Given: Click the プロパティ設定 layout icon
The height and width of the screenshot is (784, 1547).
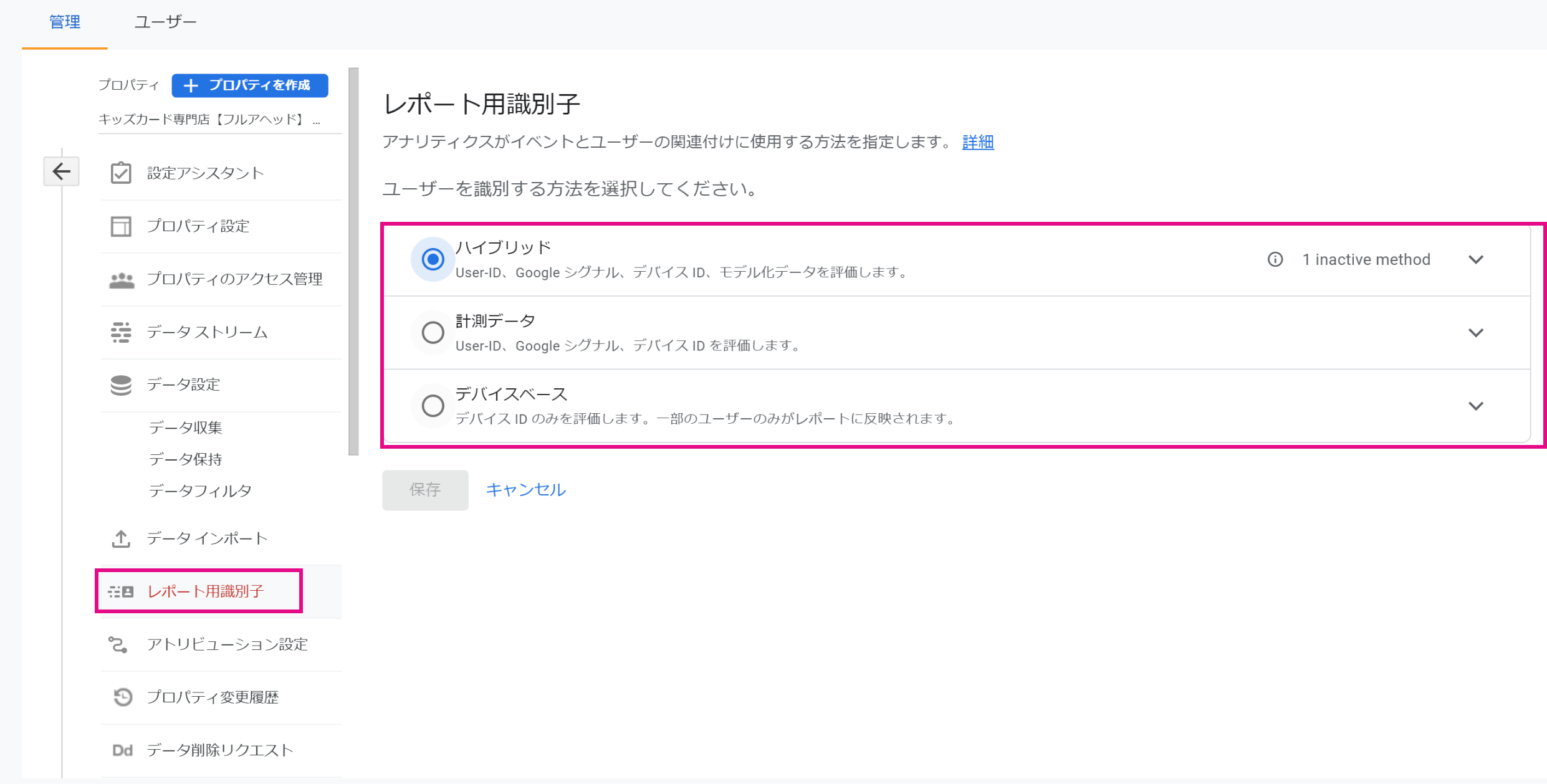Looking at the screenshot, I should click(x=121, y=226).
